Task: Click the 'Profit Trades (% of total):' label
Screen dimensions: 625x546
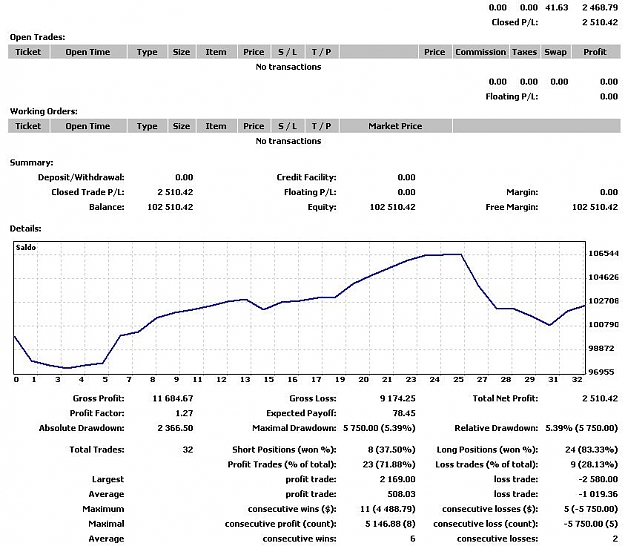Action: [282, 465]
